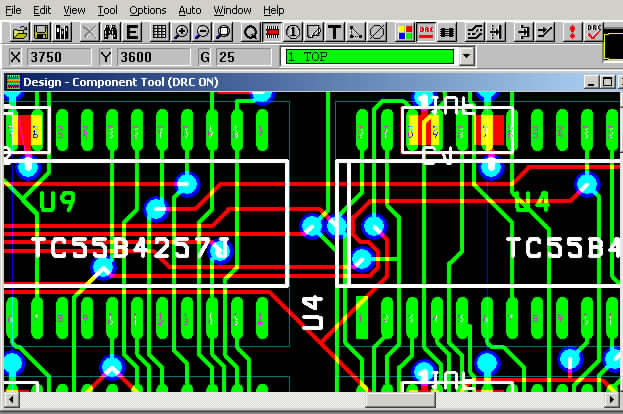Viewport: 623px width, 414px height.
Task: Toggle Online DRC red icon
Action: (x=426, y=32)
